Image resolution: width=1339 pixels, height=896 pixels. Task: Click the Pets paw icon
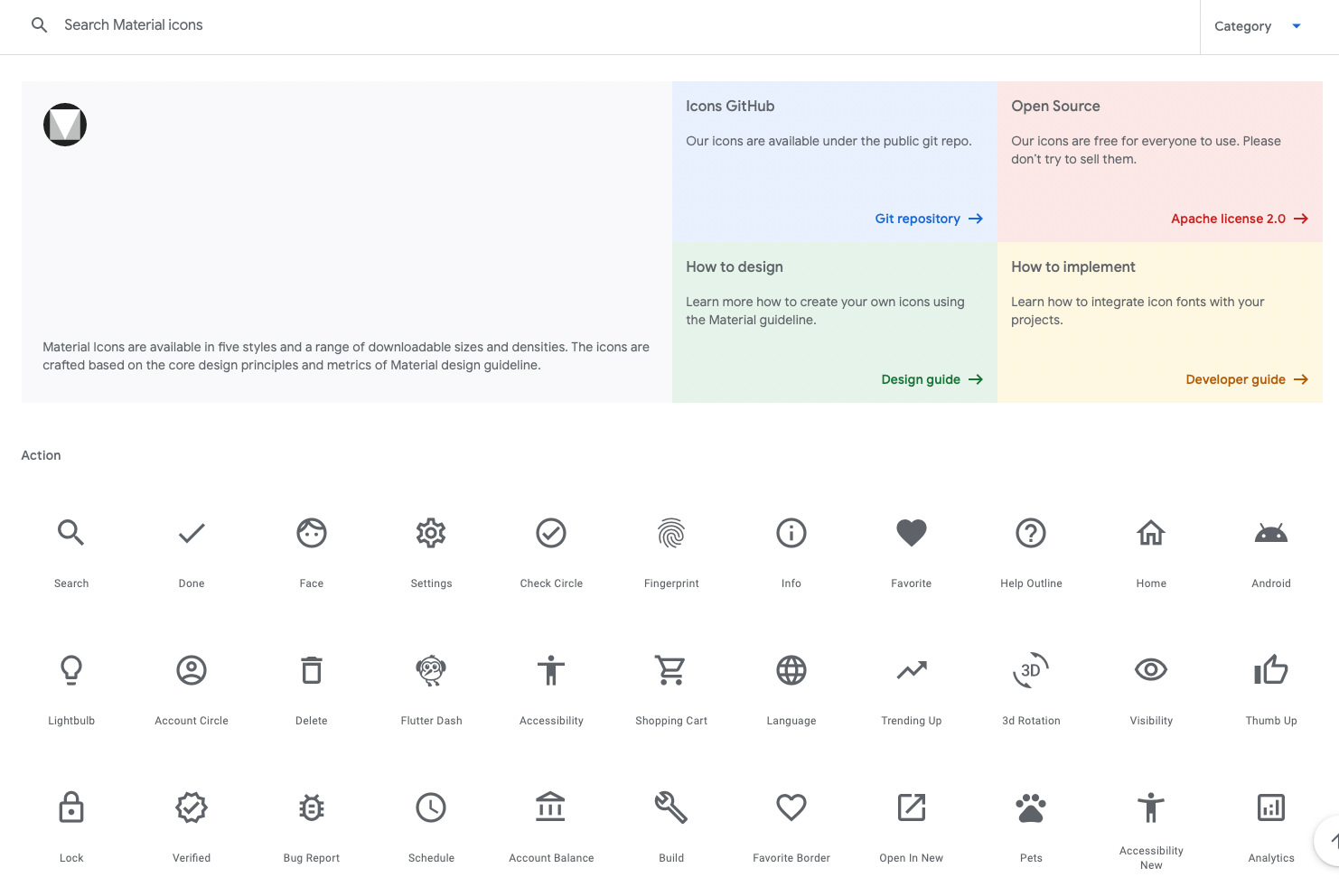click(x=1031, y=808)
